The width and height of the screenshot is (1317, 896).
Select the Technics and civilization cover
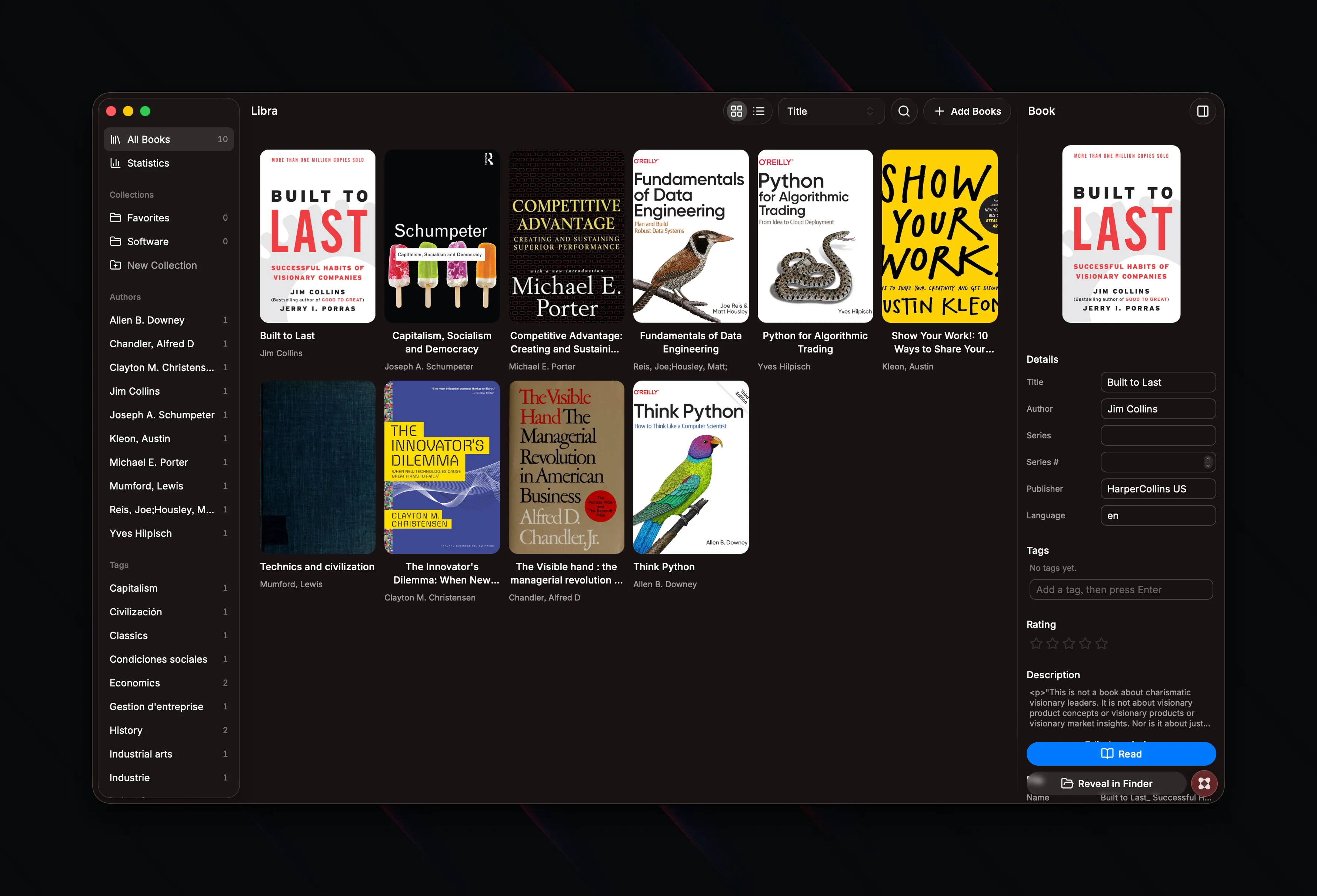[x=317, y=467]
